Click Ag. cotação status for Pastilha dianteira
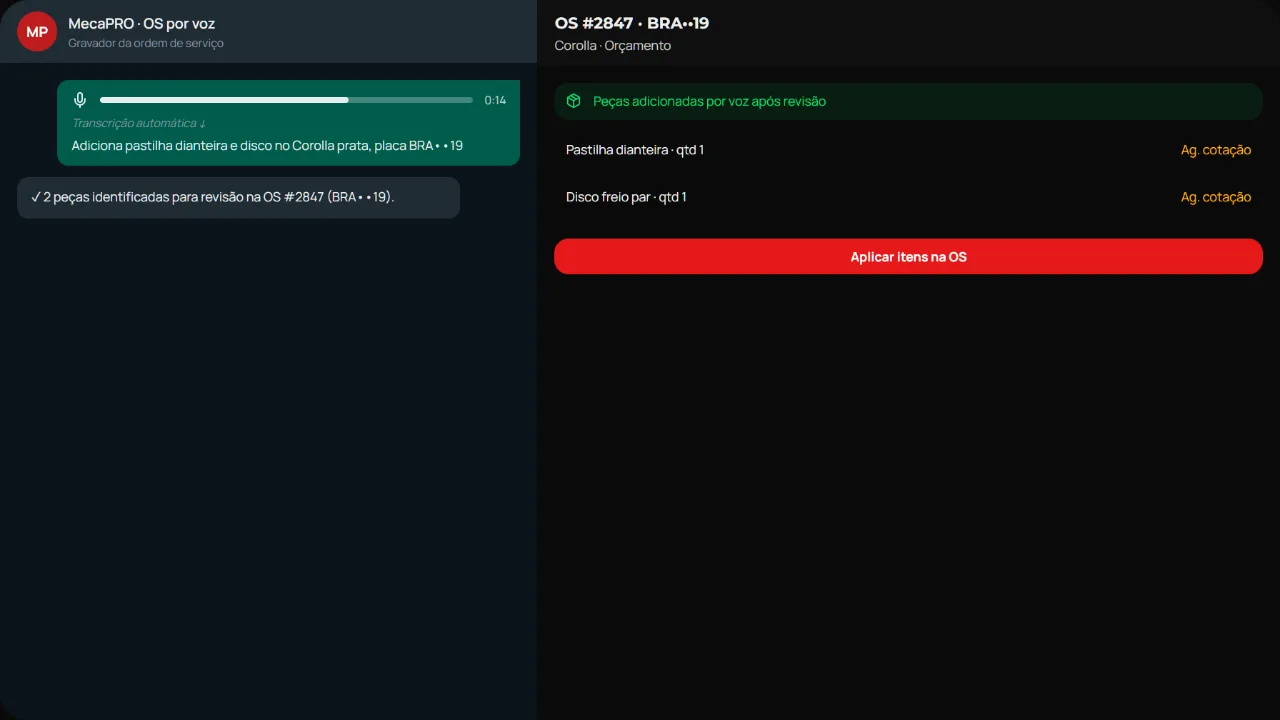Screen dimensions: 1280x720 1215,150
